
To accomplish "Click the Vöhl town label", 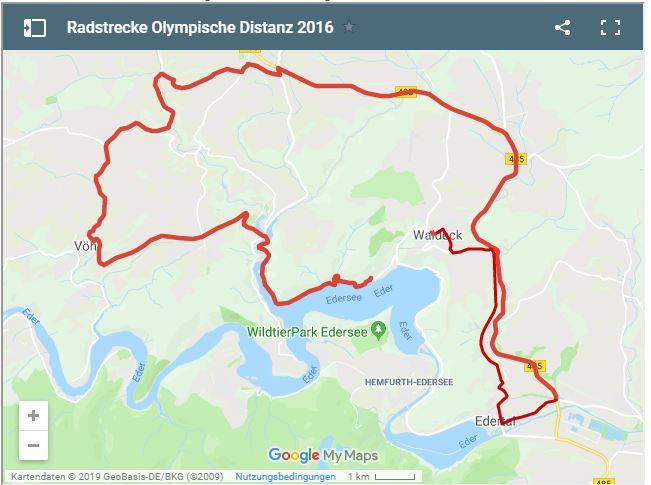I will point(85,246).
